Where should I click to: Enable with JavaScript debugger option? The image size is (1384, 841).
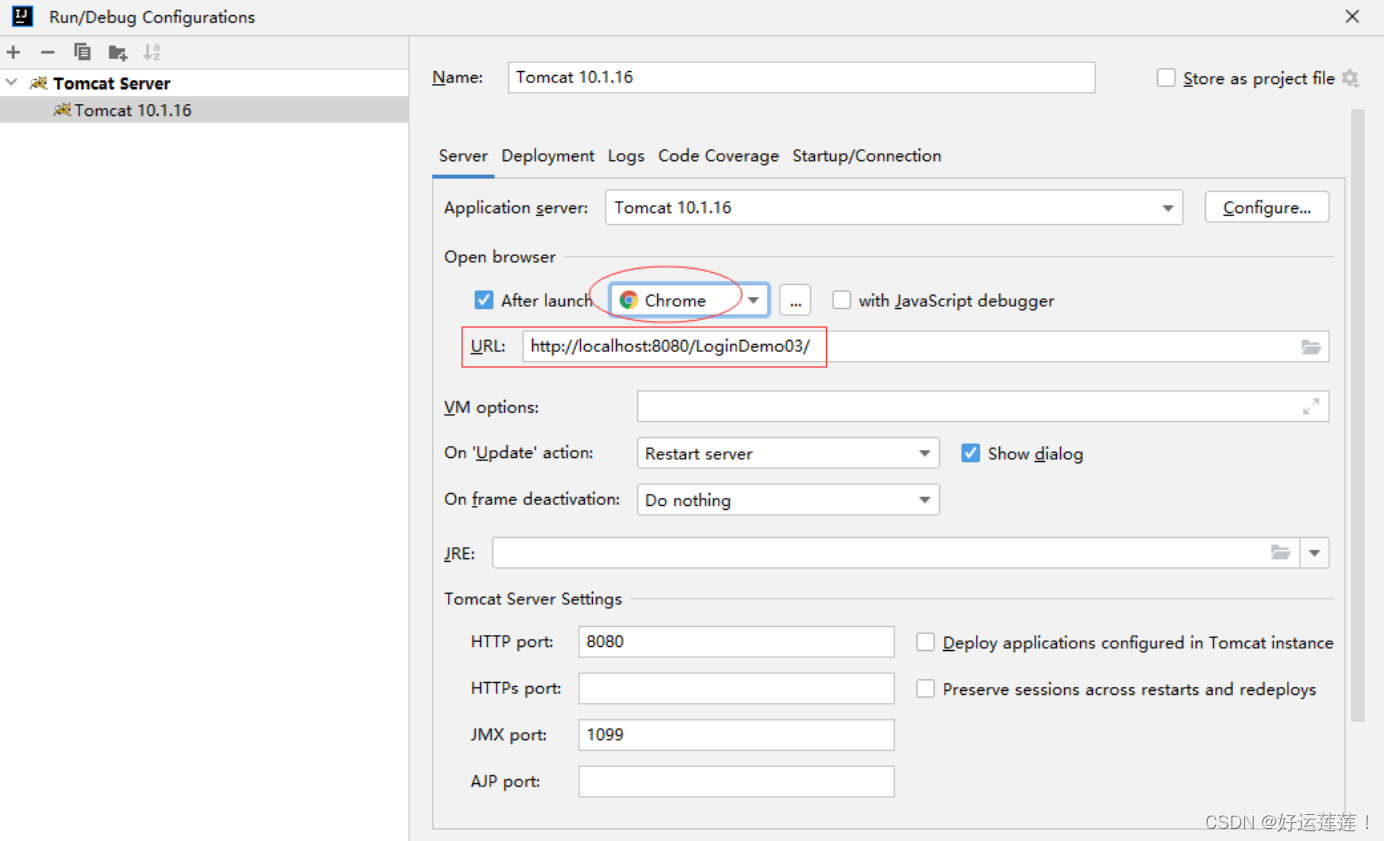(x=842, y=300)
